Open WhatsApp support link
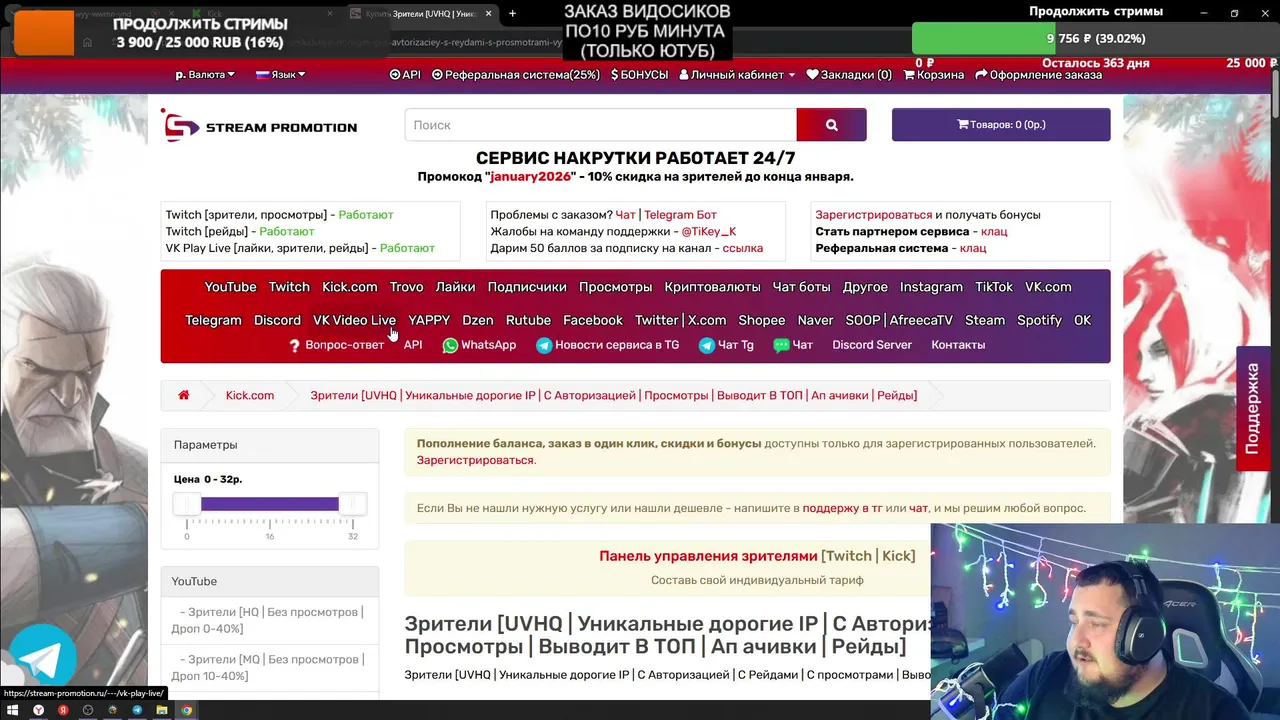This screenshot has height=720, width=1280. click(x=479, y=345)
